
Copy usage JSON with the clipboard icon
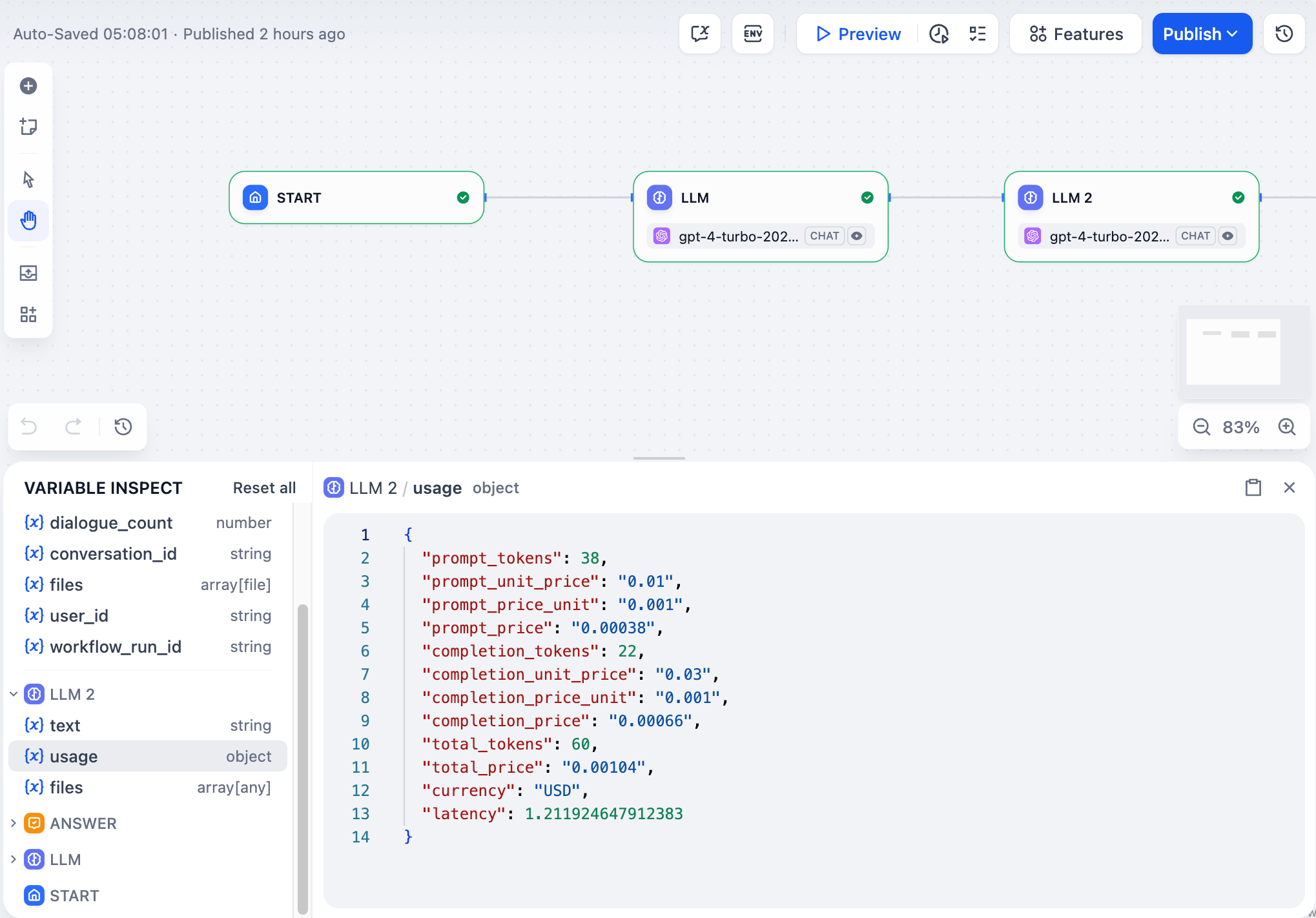click(1253, 487)
